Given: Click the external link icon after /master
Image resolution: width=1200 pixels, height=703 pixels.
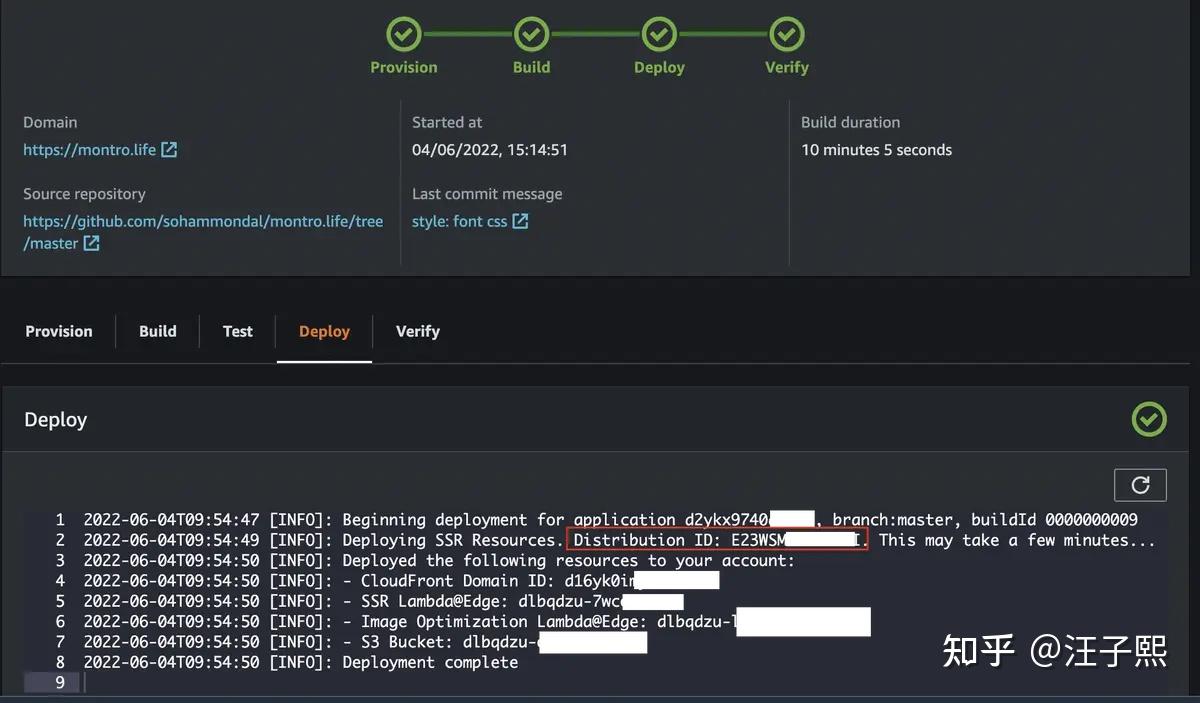Looking at the screenshot, I should click(89, 243).
